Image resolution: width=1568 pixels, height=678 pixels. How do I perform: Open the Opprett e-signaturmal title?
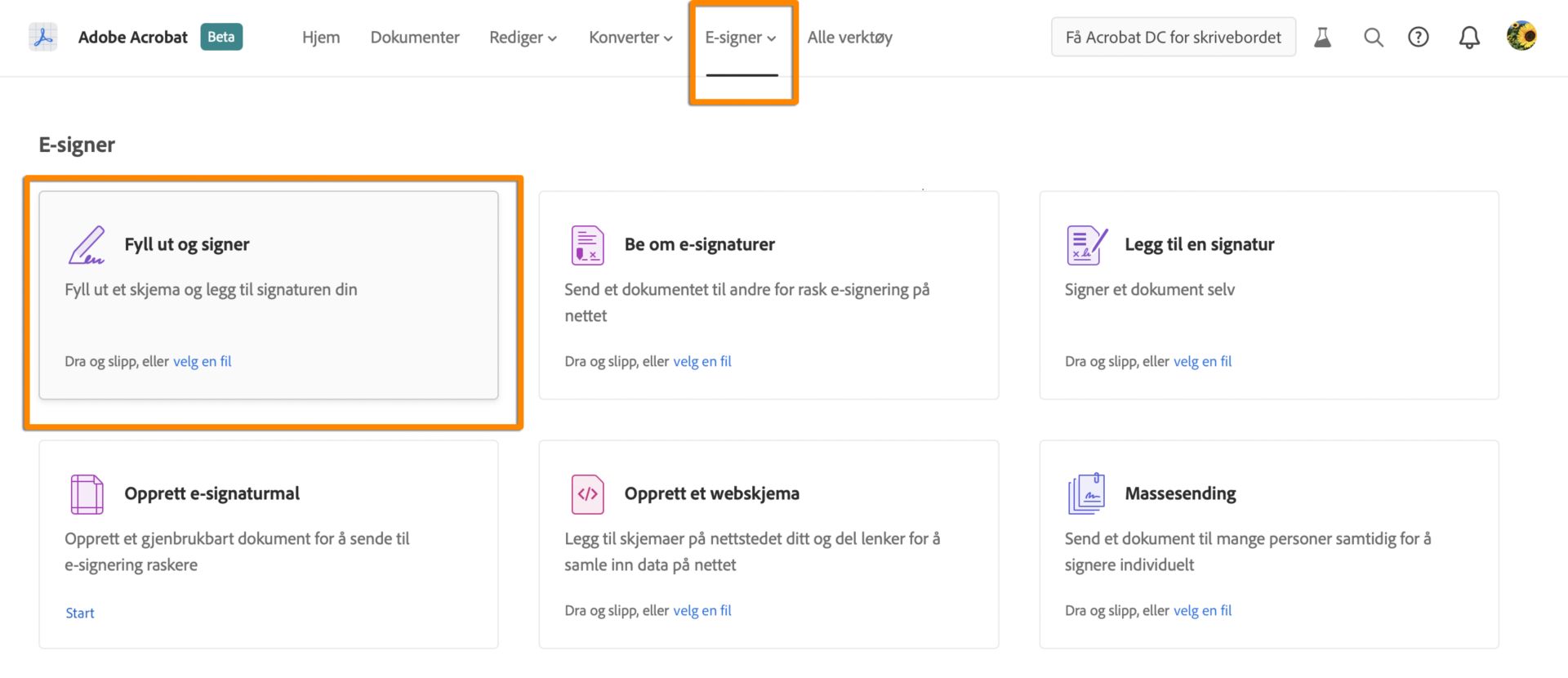tap(212, 493)
